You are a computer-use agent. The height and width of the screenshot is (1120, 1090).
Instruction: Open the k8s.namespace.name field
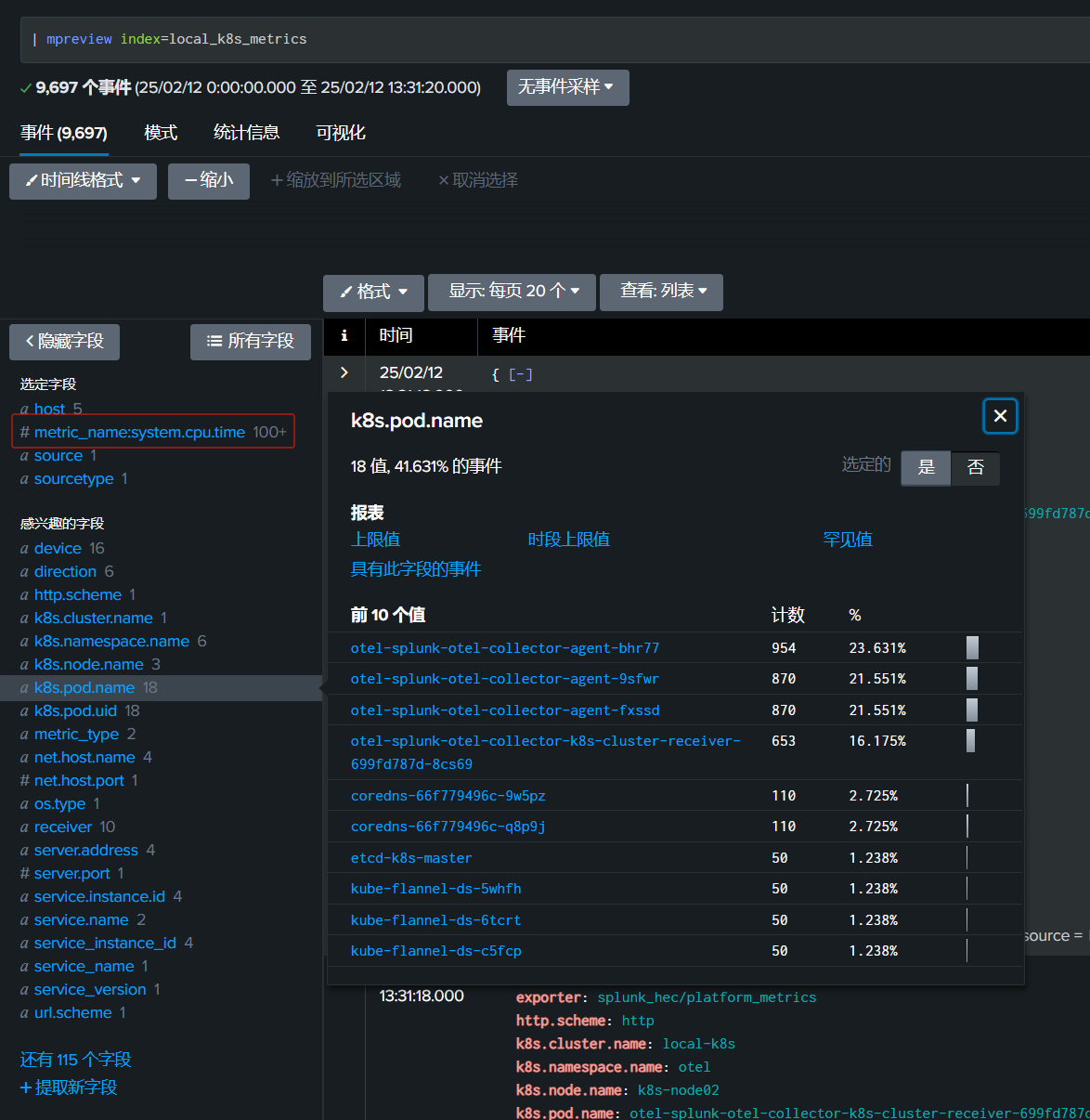point(111,641)
